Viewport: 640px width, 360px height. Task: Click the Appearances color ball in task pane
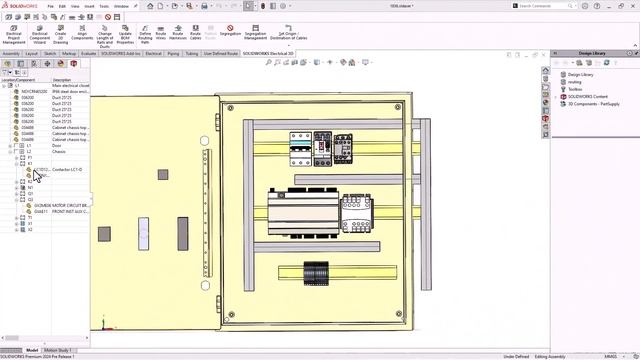click(x=545, y=102)
